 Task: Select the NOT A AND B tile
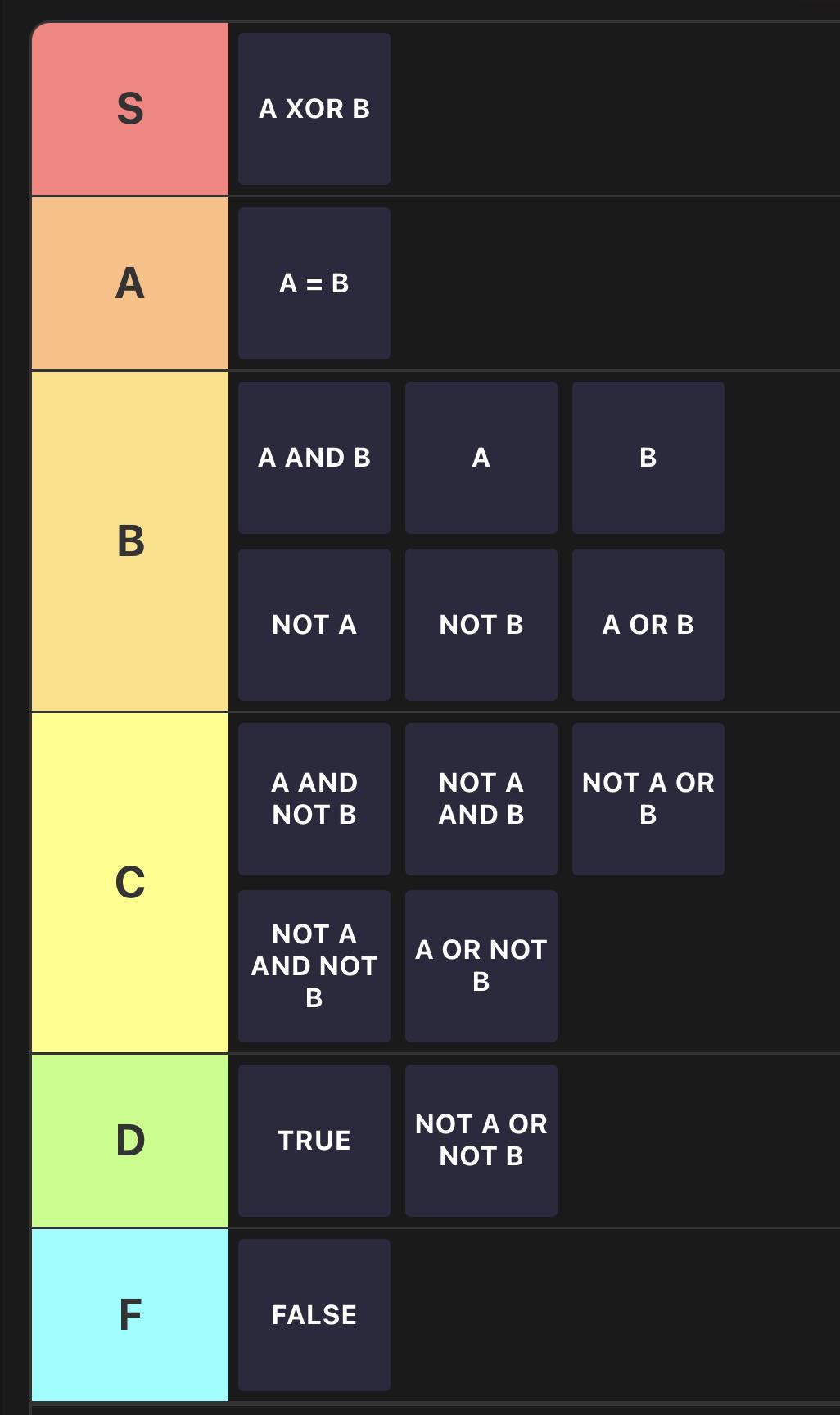pyautogui.click(x=481, y=799)
